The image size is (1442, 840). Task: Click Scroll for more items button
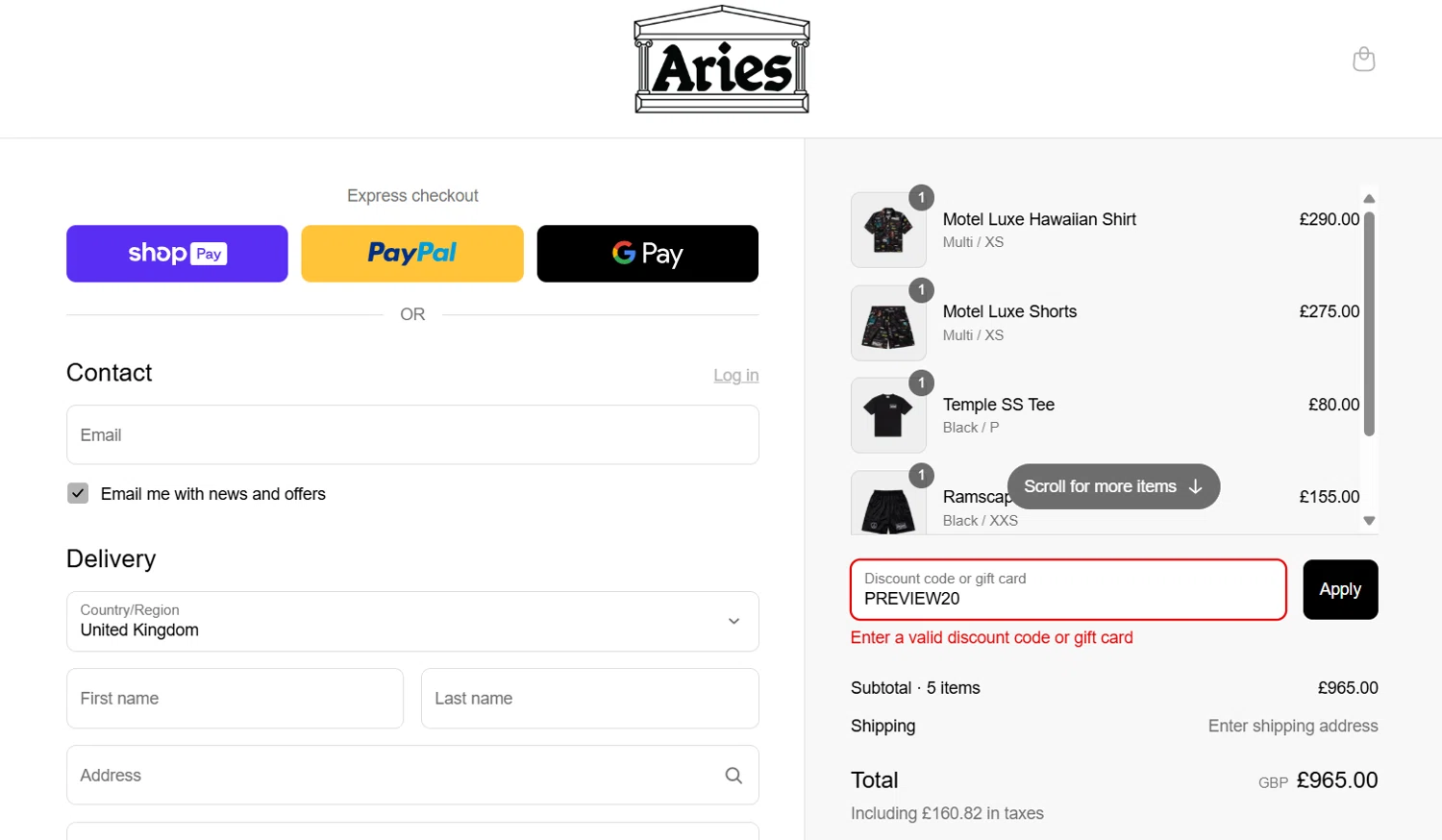click(x=1113, y=486)
